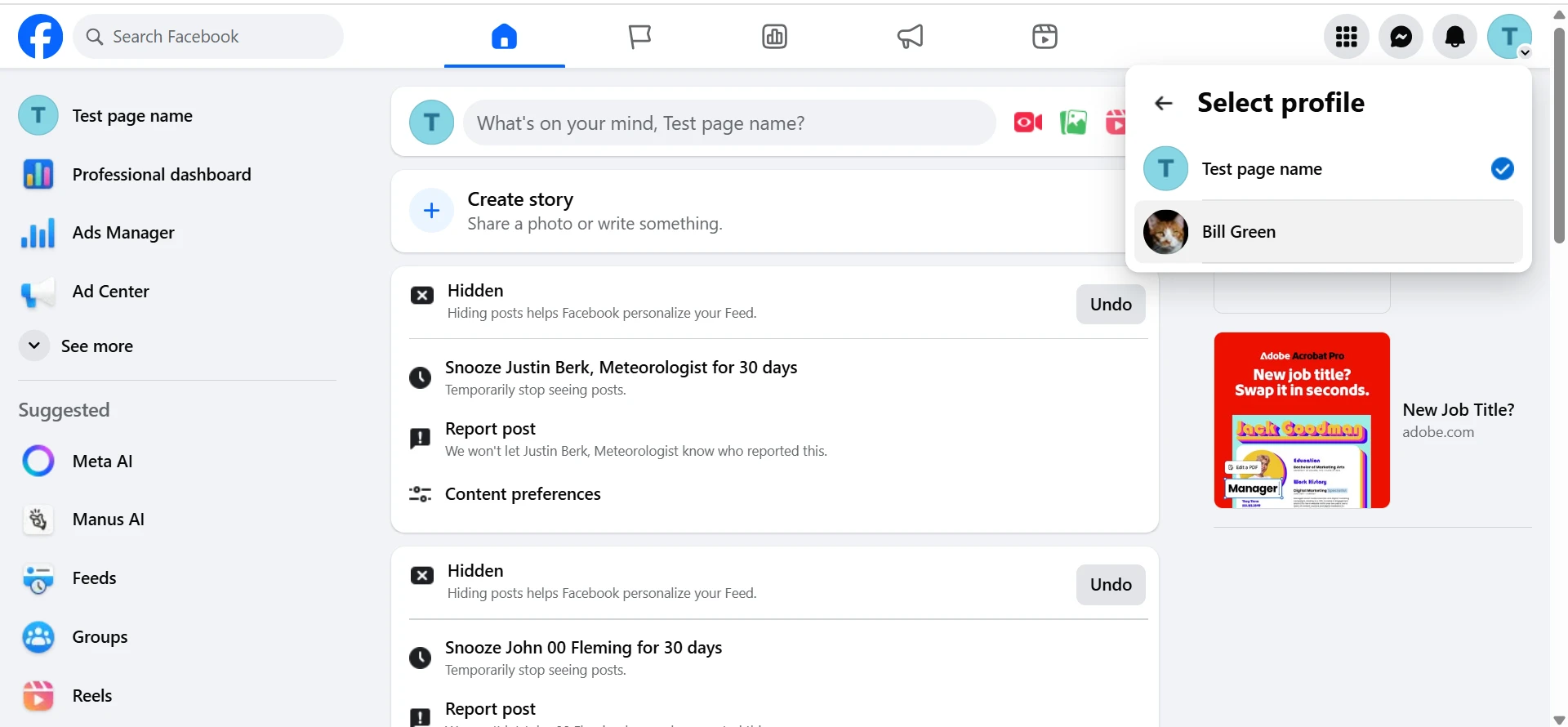Click the Ads Manager bar chart icon
Image resolution: width=1568 pixels, height=727 pixels.
pos(38,233)
